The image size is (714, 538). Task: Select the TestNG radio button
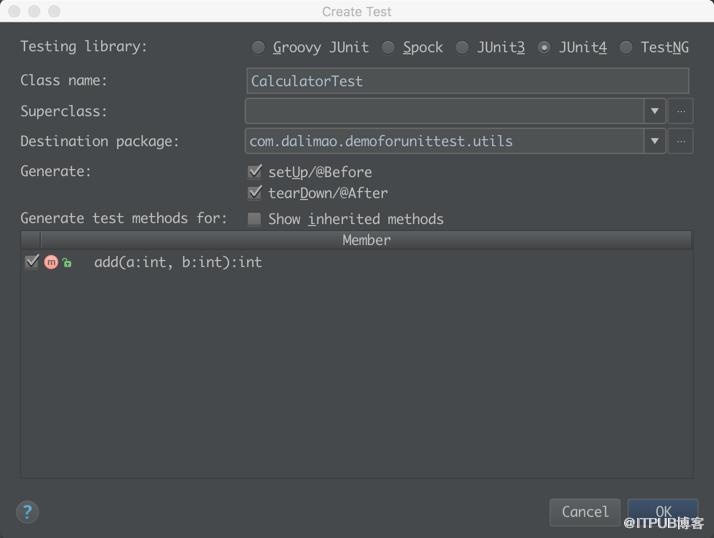pyautogui.click(x=626, y=47)
